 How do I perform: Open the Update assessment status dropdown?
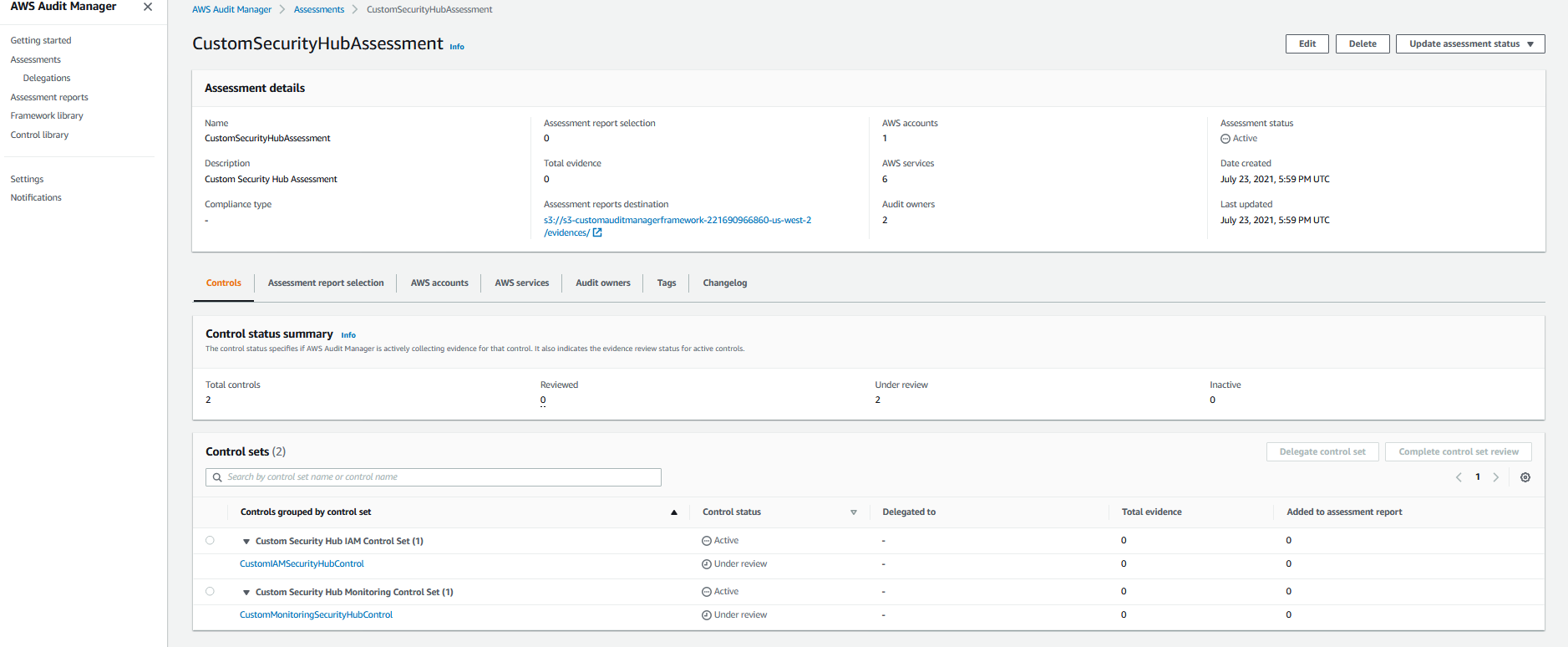[1470, 43]
